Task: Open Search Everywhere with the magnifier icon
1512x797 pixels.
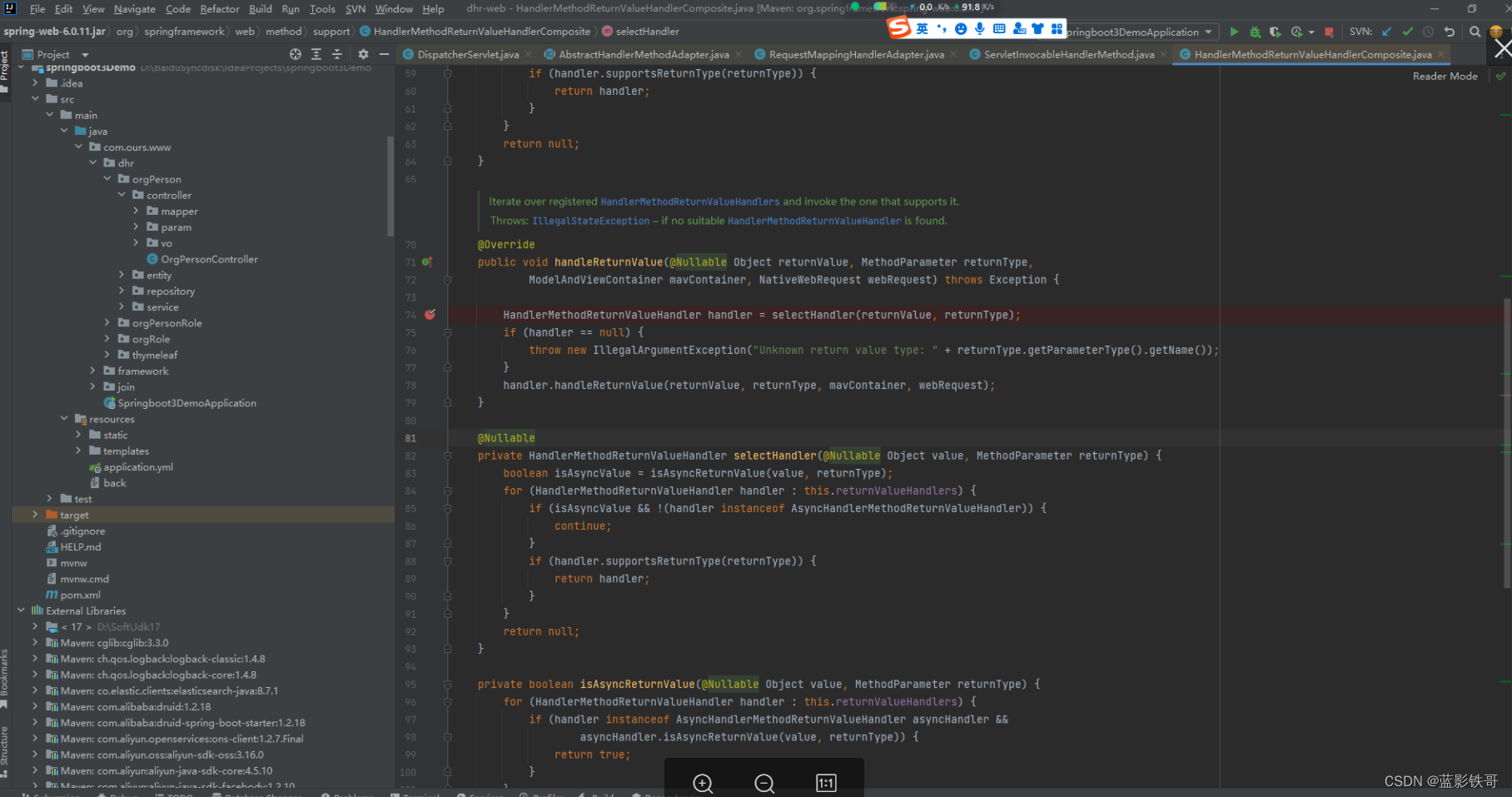Action: pos(1475,32)
